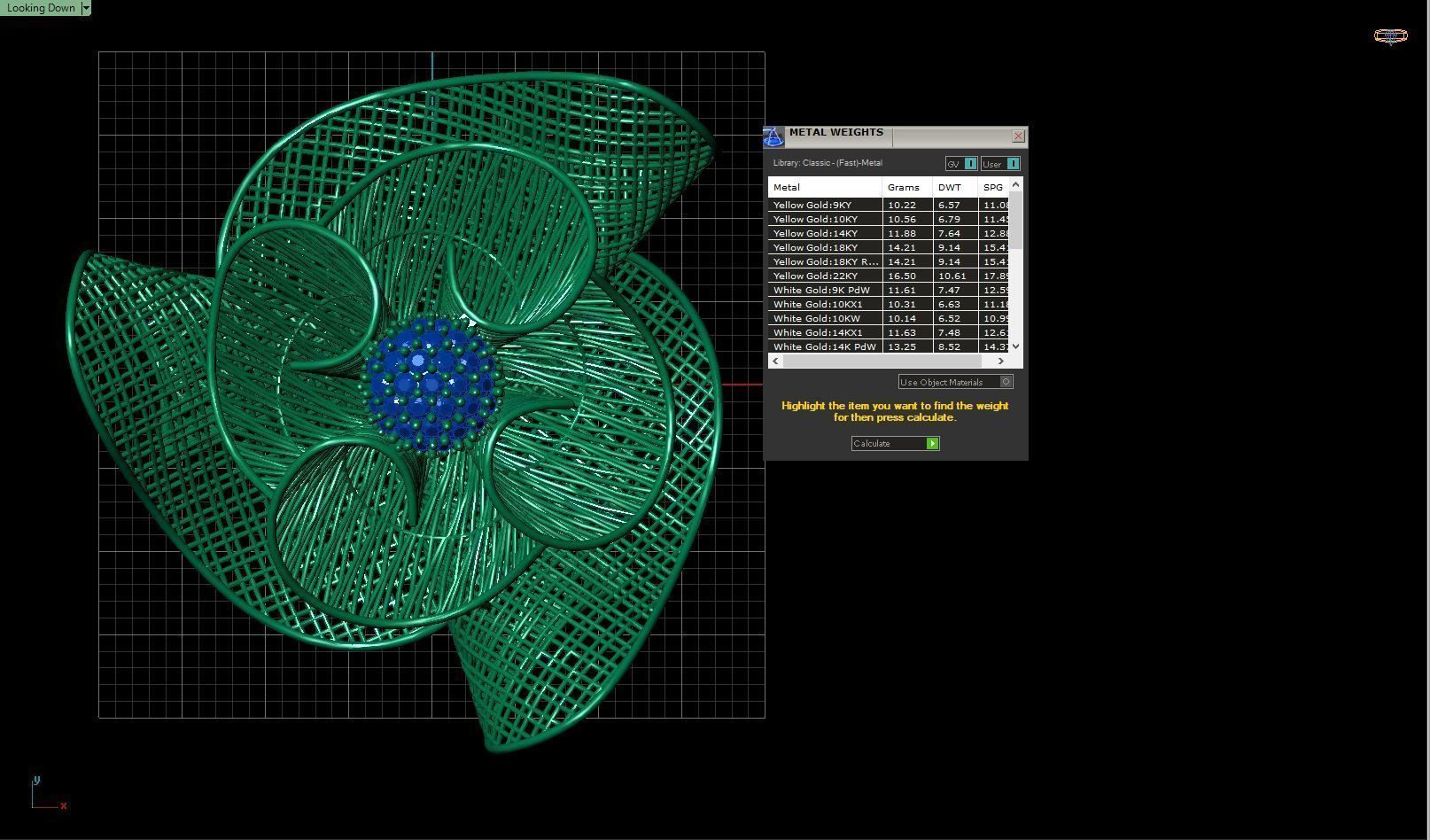Open the Looking Down viewport dropdown arrow
This screenshot has height=840, width=1430.
tap(86, 8)
